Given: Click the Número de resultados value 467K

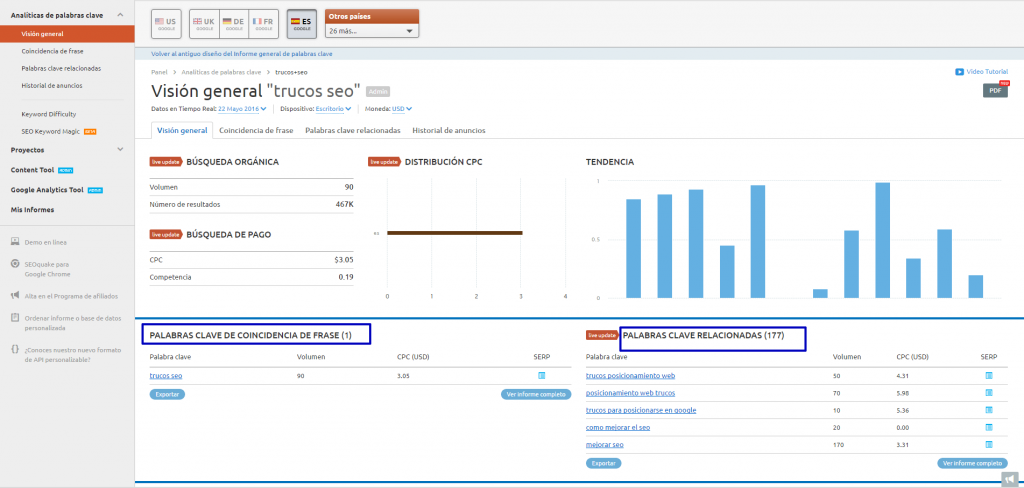Looking at the screenshot, I should (x=344, y=204).
